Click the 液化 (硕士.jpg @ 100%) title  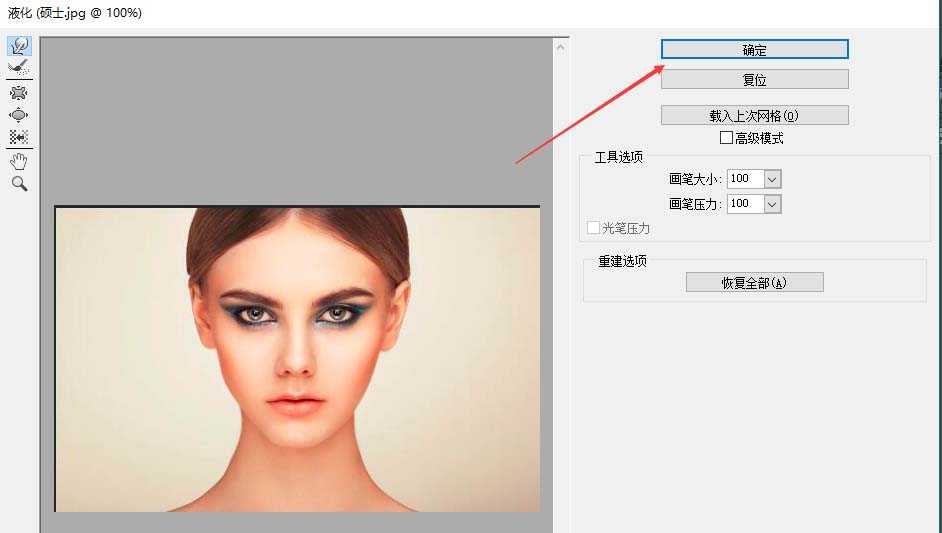(74, 13)
